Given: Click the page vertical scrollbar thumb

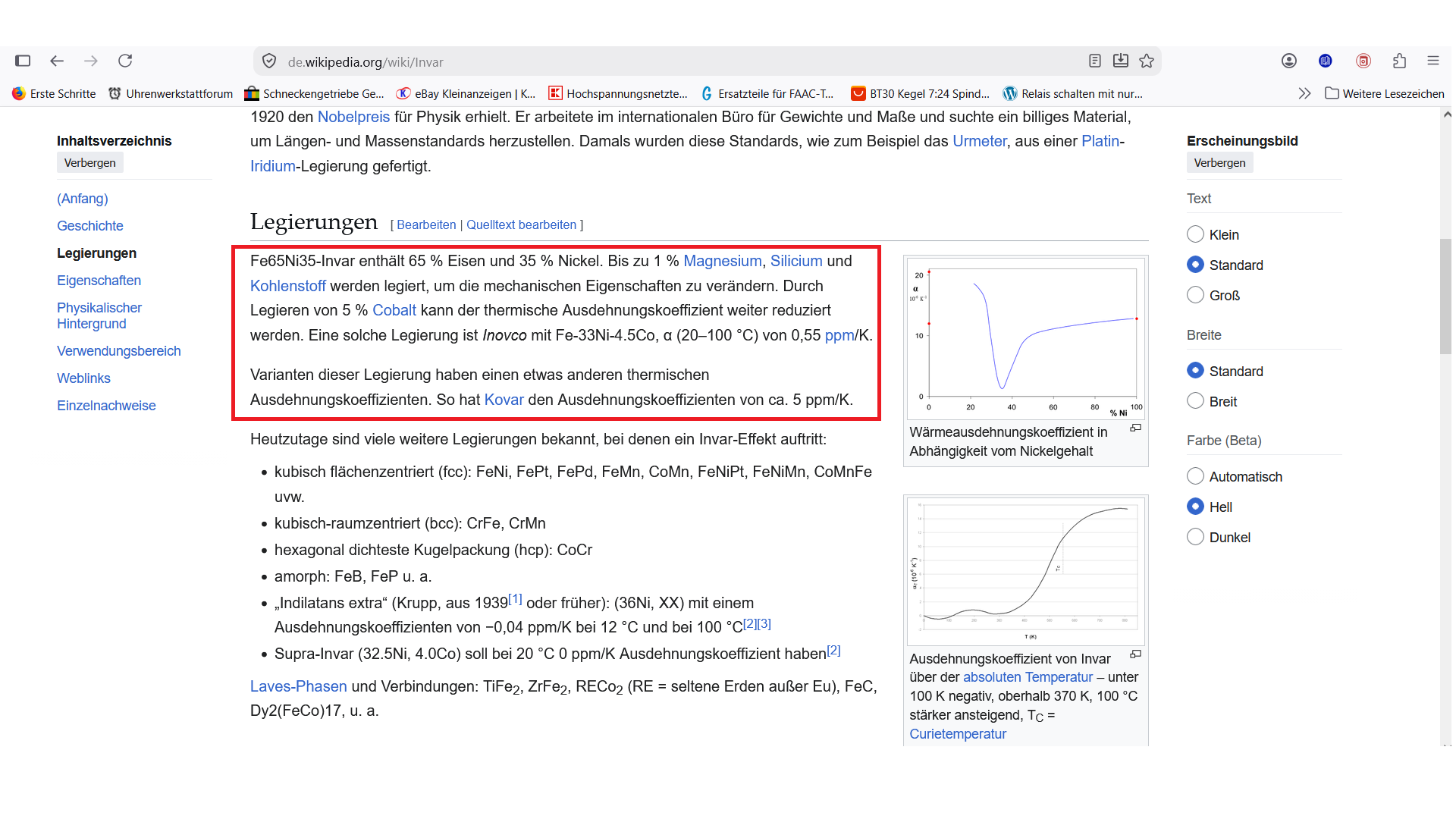Looking at the screenshot, I should (1446, 296).
